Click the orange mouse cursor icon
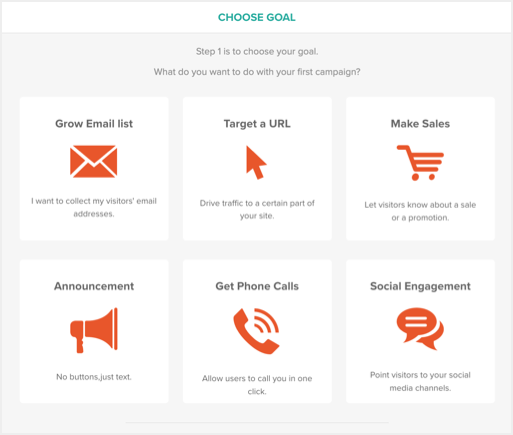 (x=256, y=163)
